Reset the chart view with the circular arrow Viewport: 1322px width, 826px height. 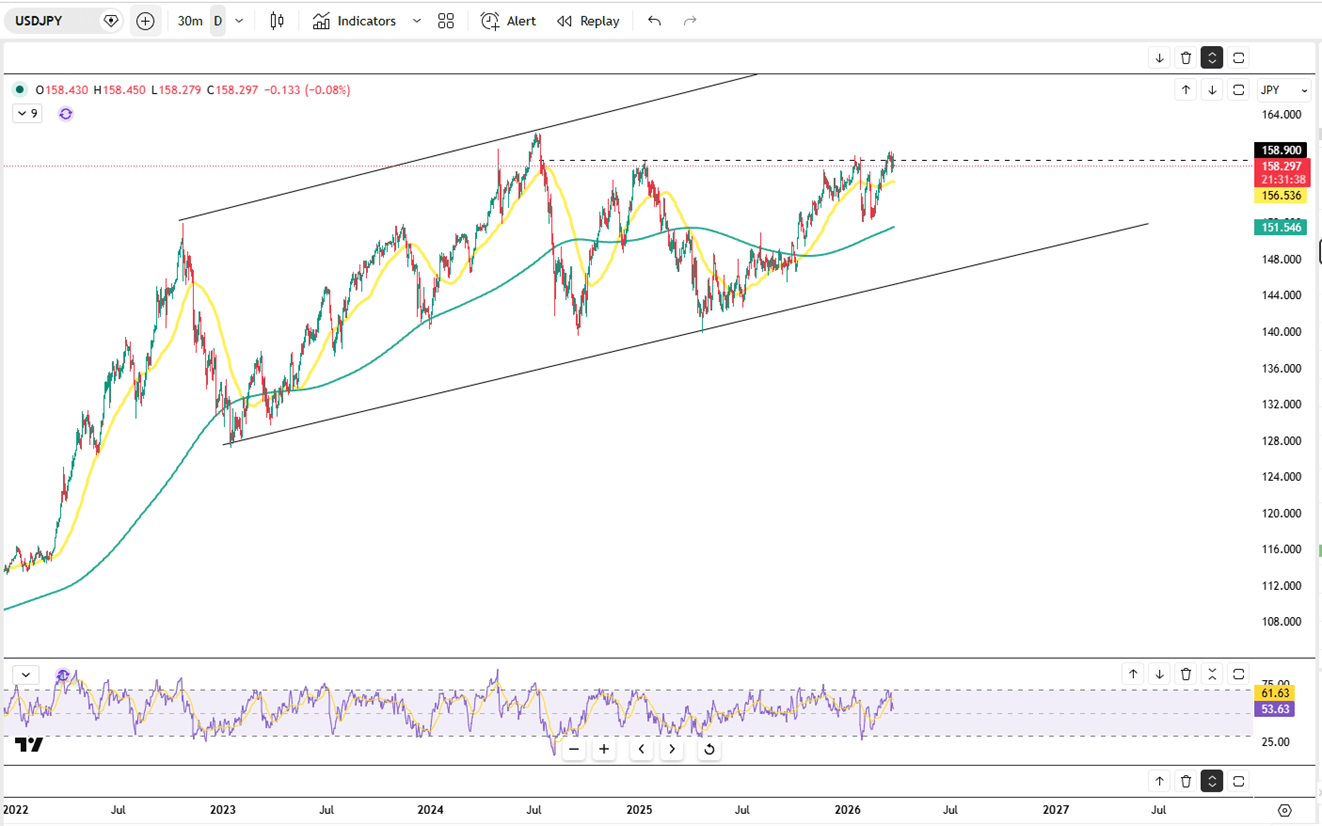pyautogui.click(x=709, y=749)
